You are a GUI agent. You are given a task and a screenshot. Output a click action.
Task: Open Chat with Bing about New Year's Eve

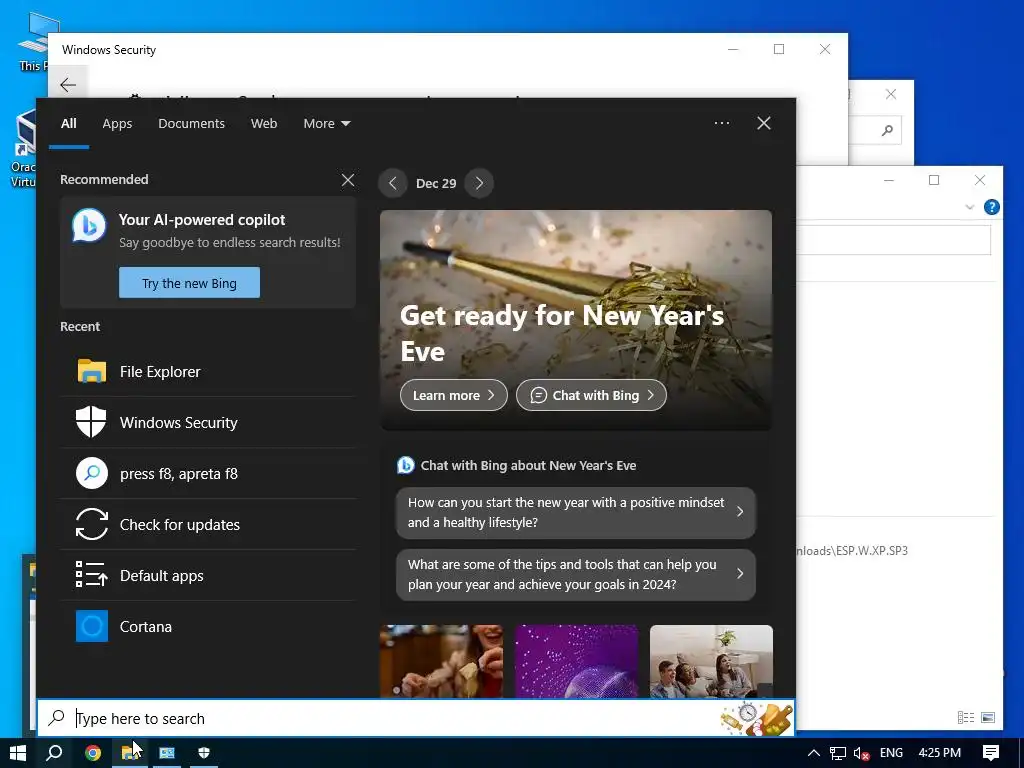click(517, 465)
